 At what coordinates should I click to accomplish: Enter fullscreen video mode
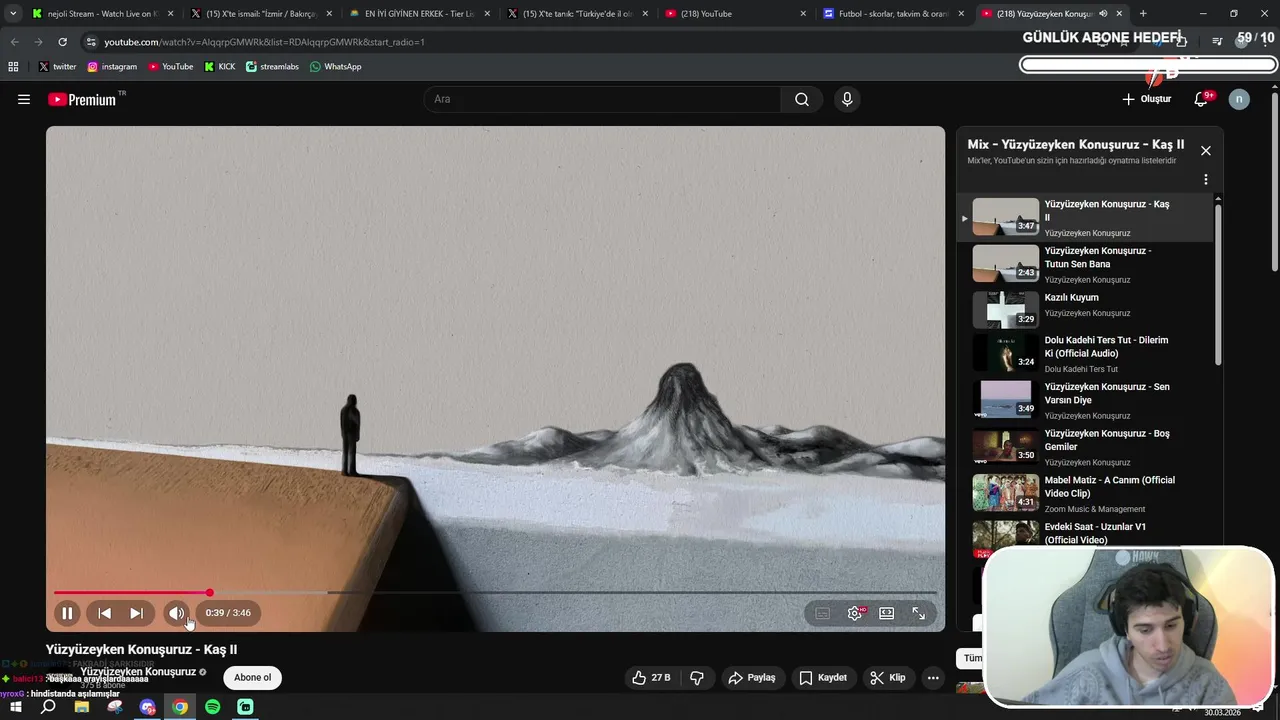click(918, 613)
